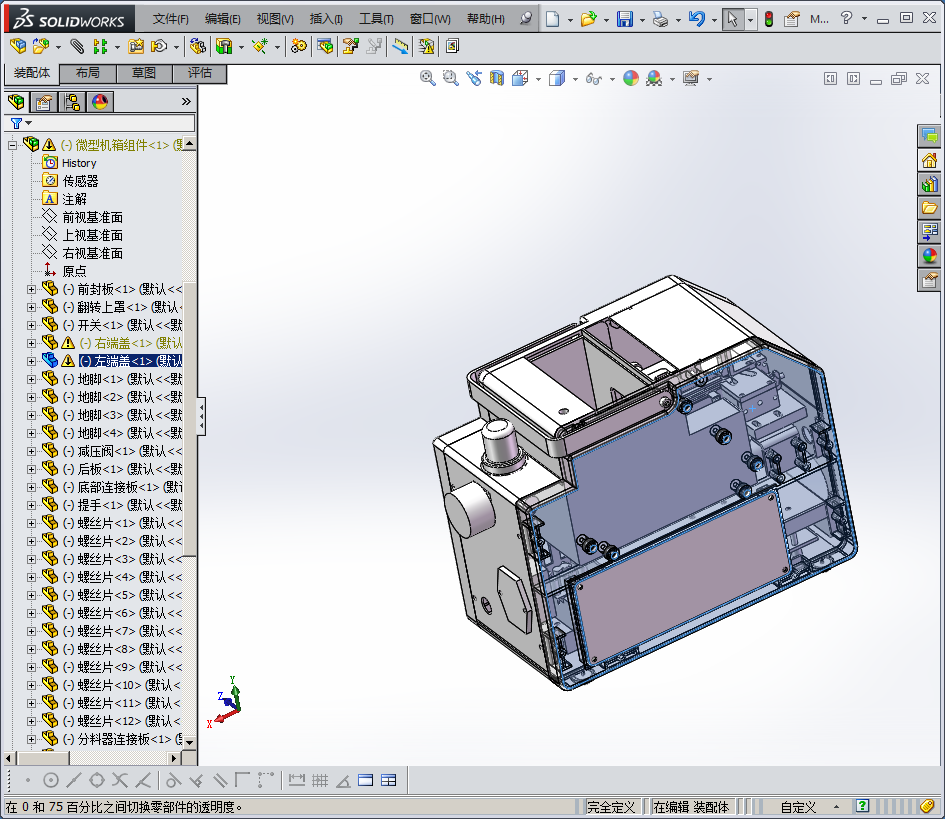Open the Save button dropdown arrow

pyautogui.click(x=641, y=20)
